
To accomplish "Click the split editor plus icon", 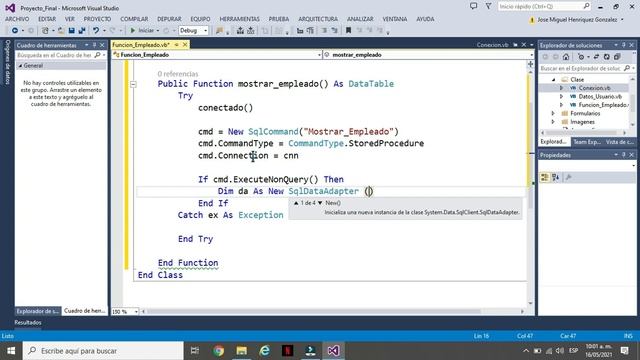I will tap(531, 64).
